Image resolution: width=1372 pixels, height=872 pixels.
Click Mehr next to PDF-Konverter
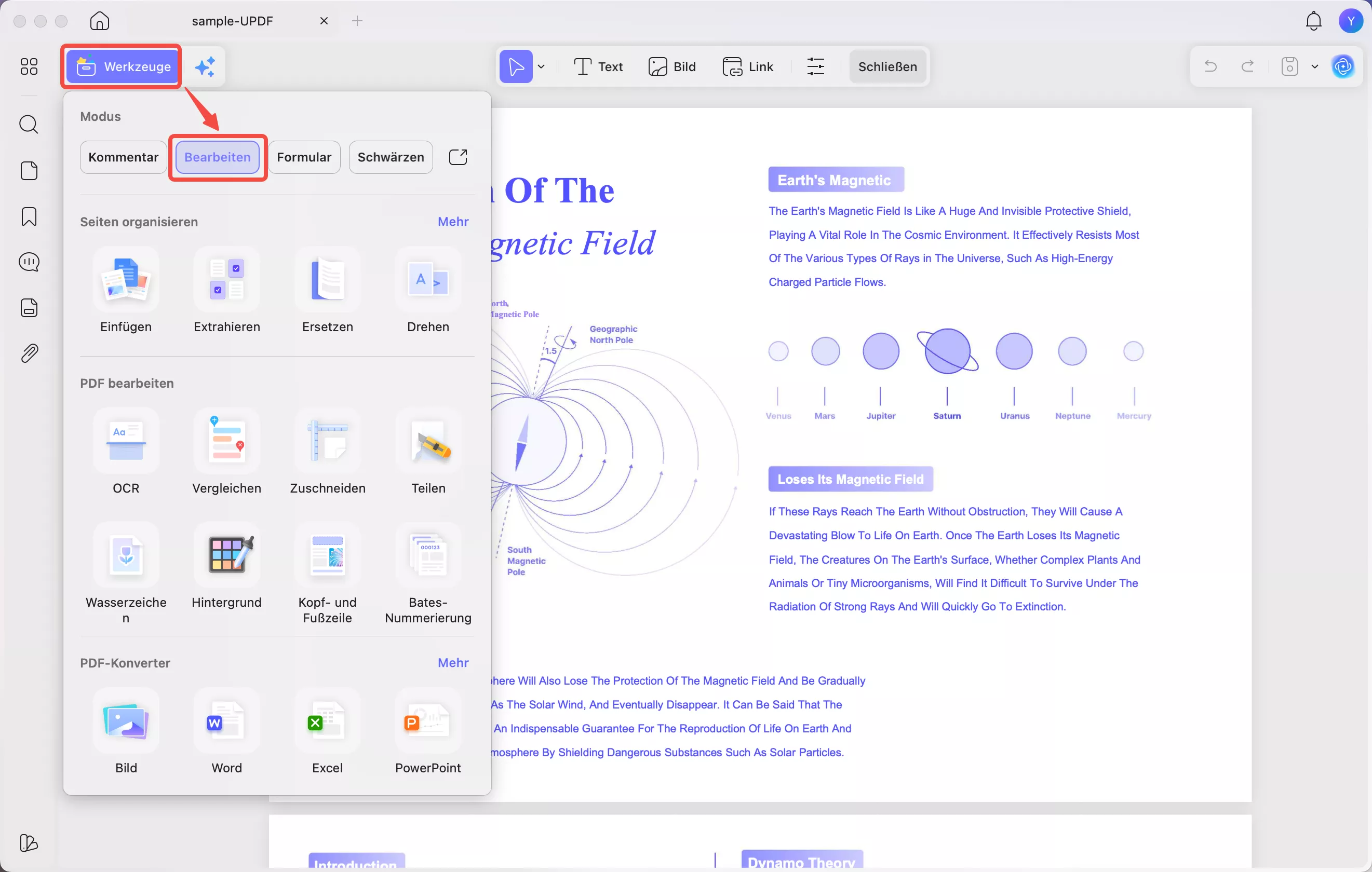[x=452, y=662]
